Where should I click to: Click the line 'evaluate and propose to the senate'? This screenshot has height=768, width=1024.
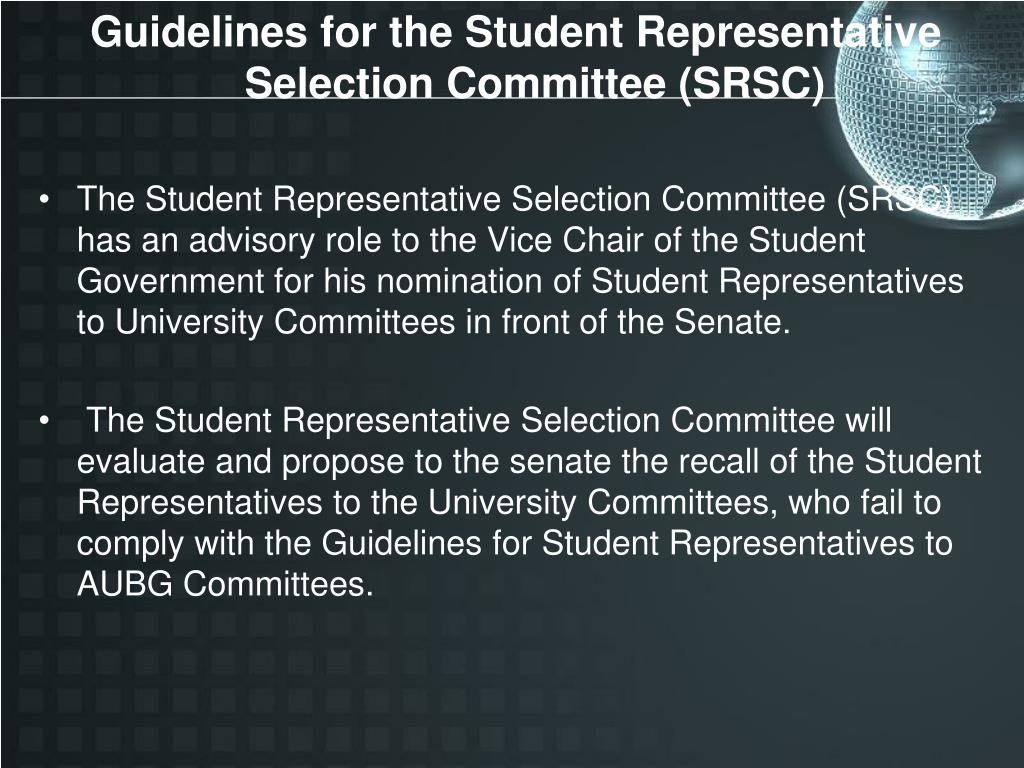529,462
